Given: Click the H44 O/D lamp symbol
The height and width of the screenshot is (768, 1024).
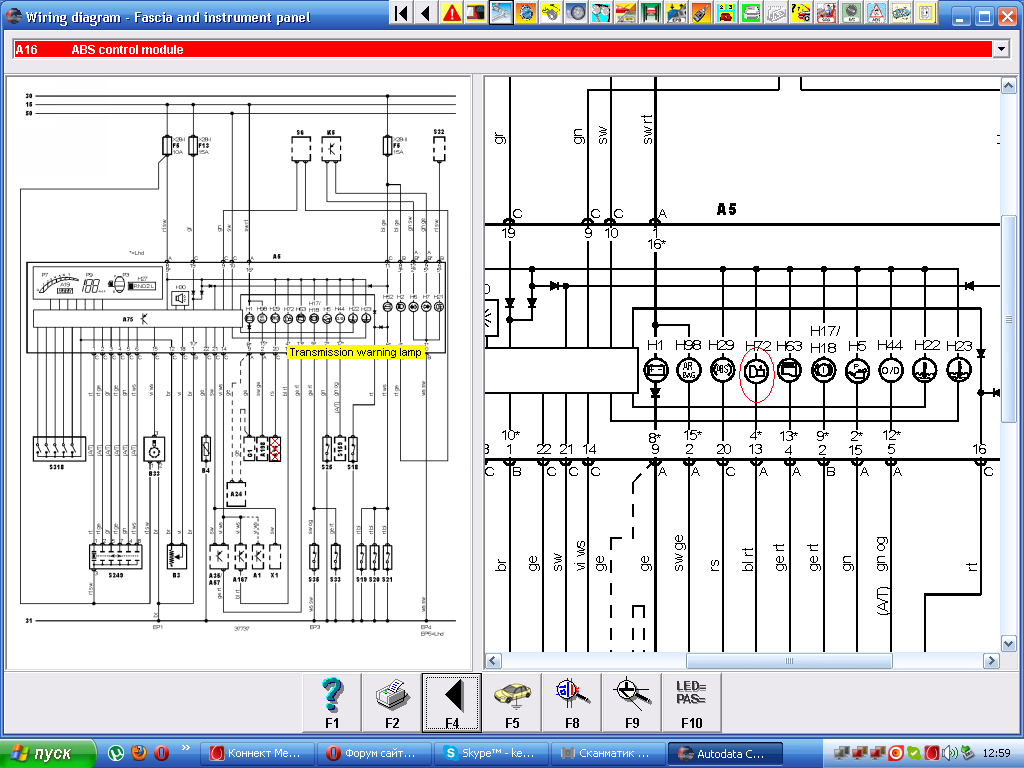Looking at the screenshot, I should [891, 370].
